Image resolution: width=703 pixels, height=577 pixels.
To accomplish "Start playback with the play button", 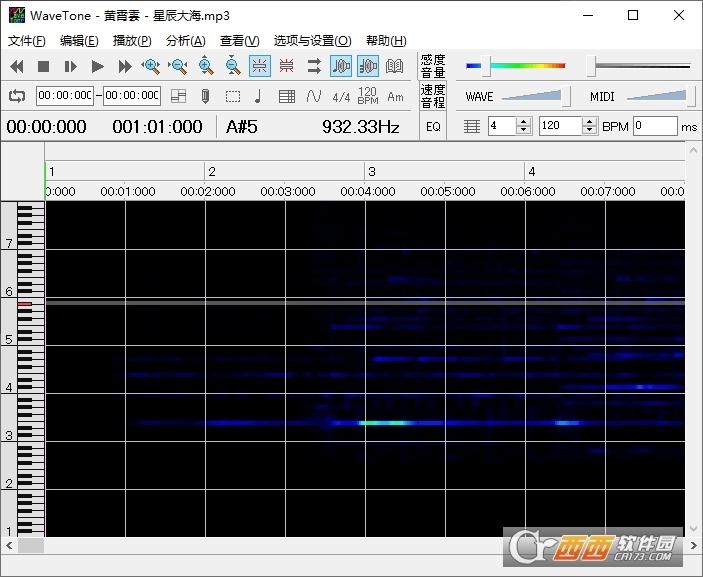I will [97, 67].
